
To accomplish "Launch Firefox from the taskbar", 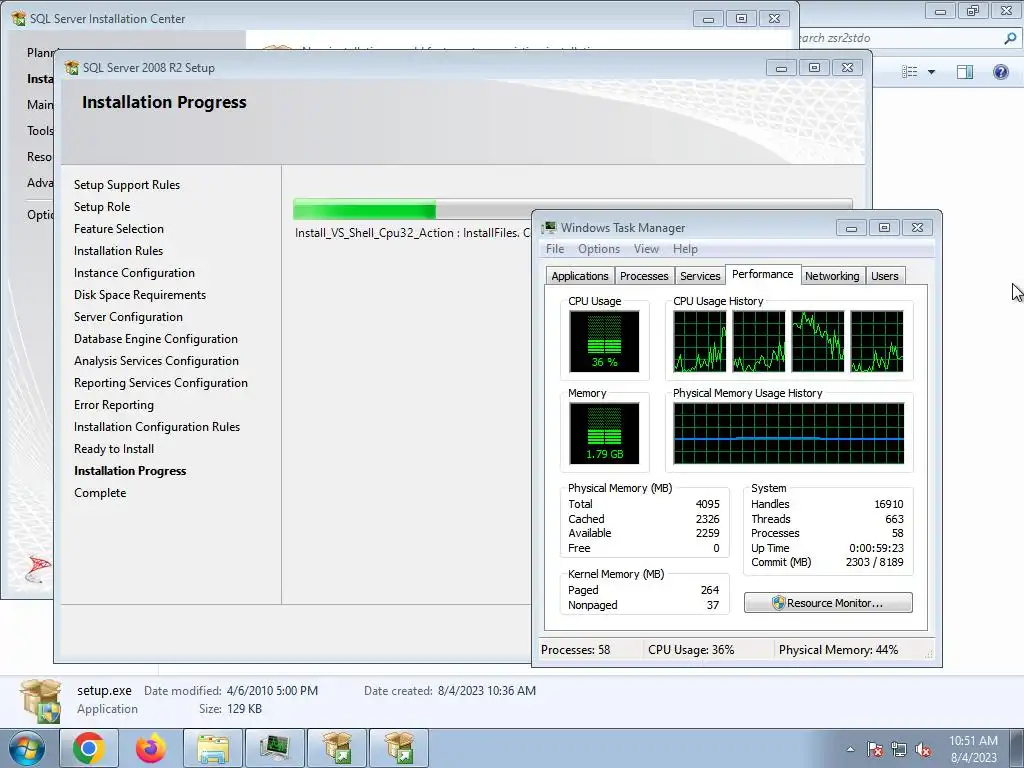I will click(151, 748).
